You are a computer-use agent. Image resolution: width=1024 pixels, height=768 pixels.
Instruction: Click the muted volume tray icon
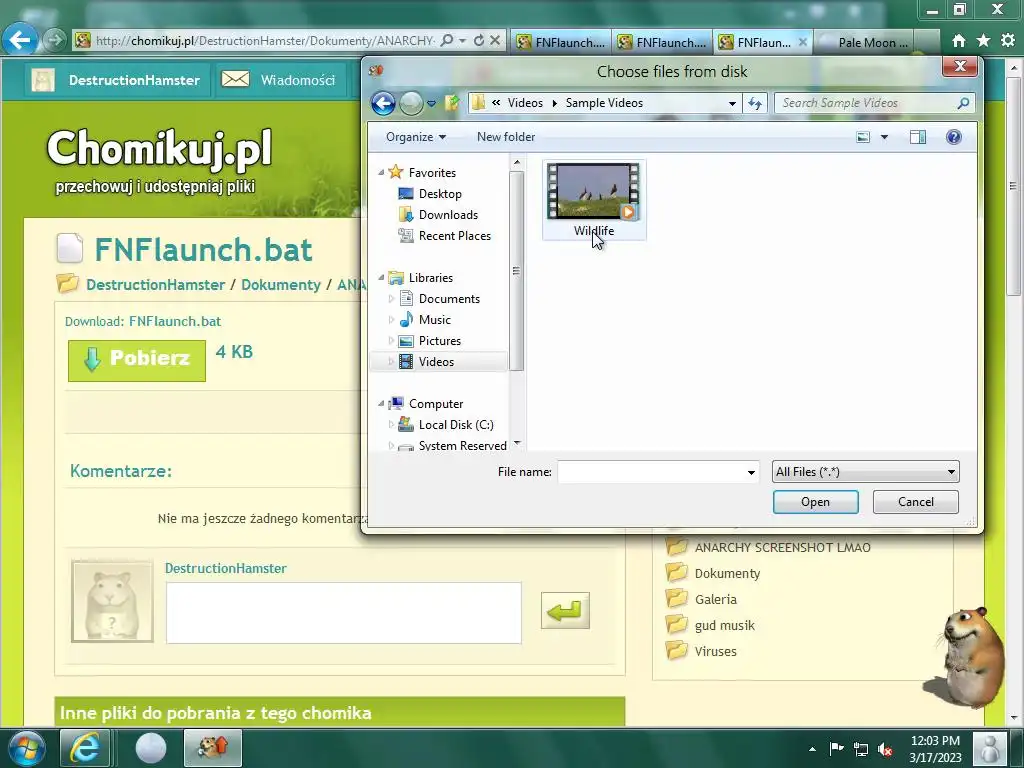pos(885,750)
